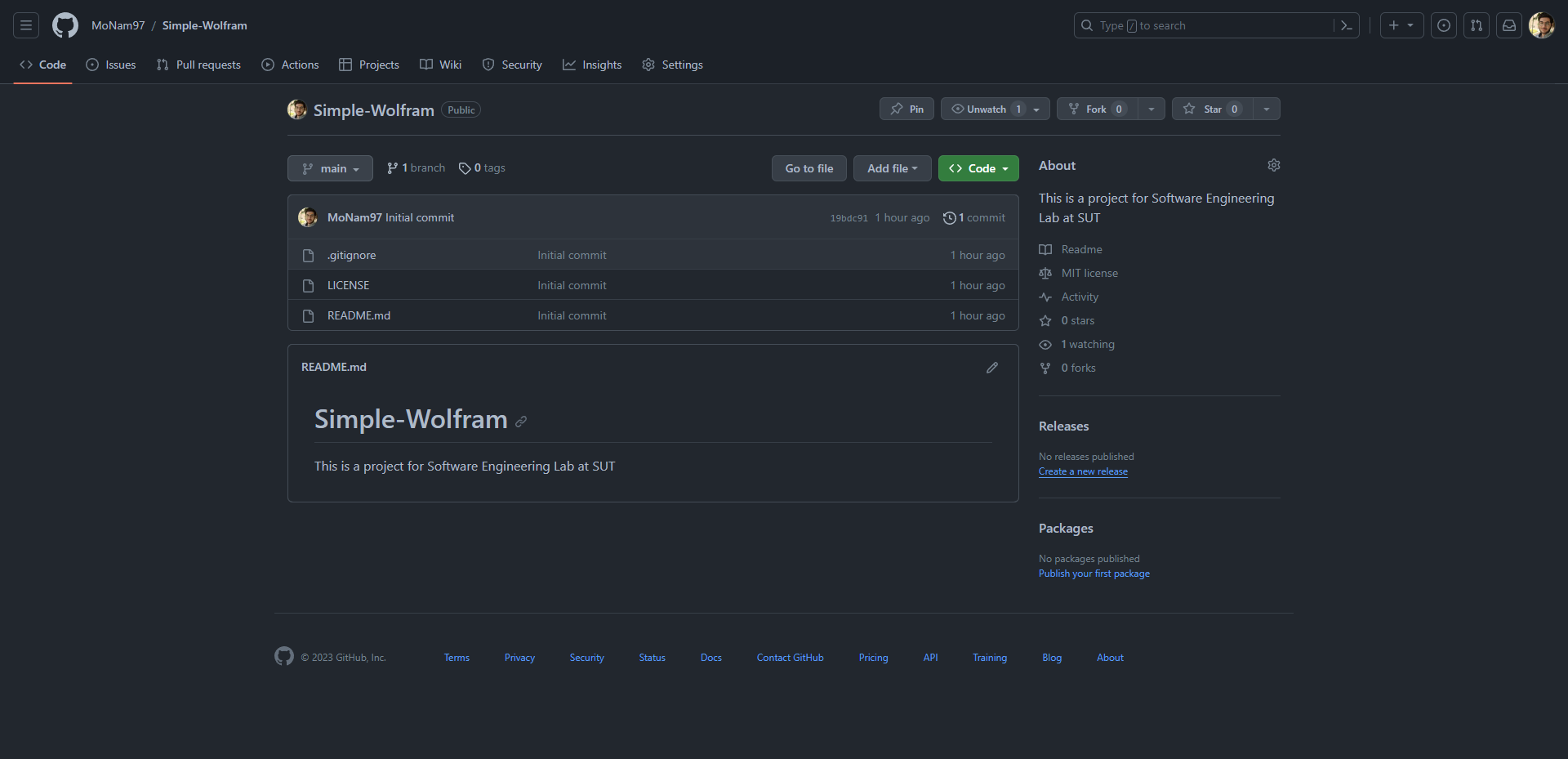This screenshot has height=759, width=1568.
Task: Open the Activity link in About
Action: tap(1069, 297)
